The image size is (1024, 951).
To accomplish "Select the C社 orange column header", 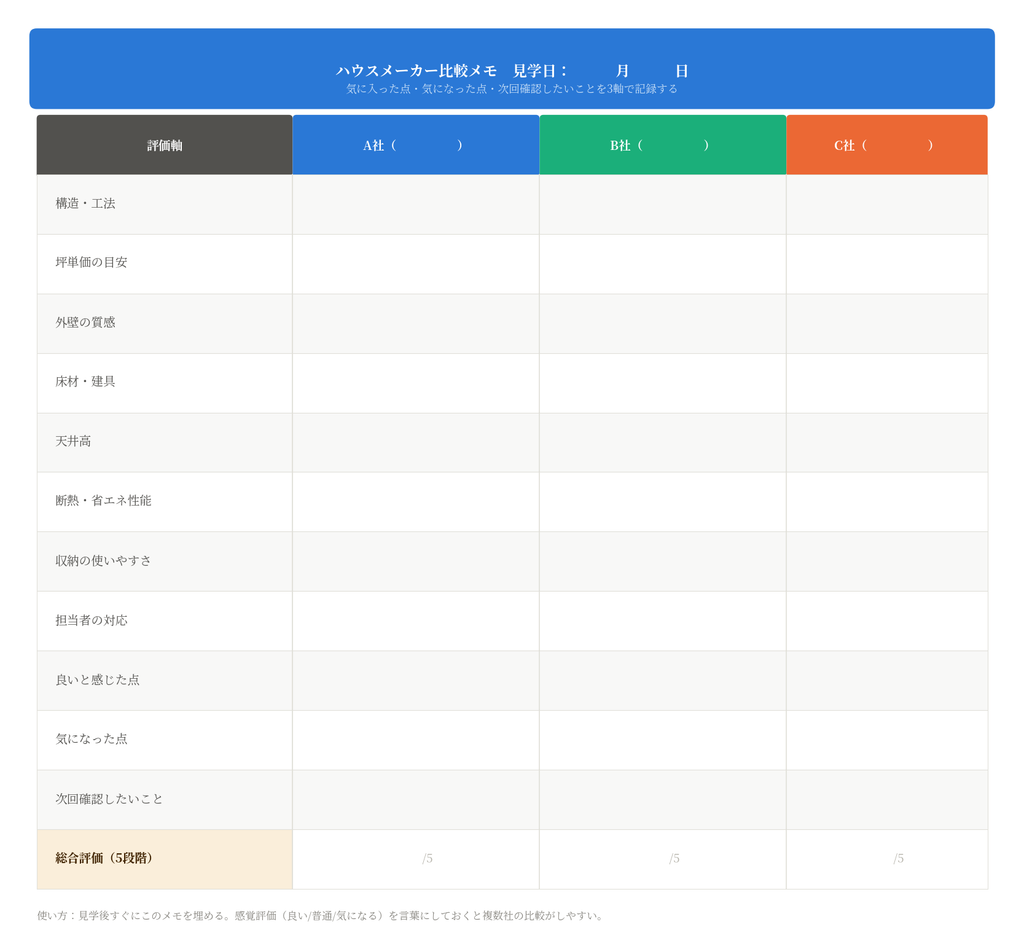I will [887, 145].
